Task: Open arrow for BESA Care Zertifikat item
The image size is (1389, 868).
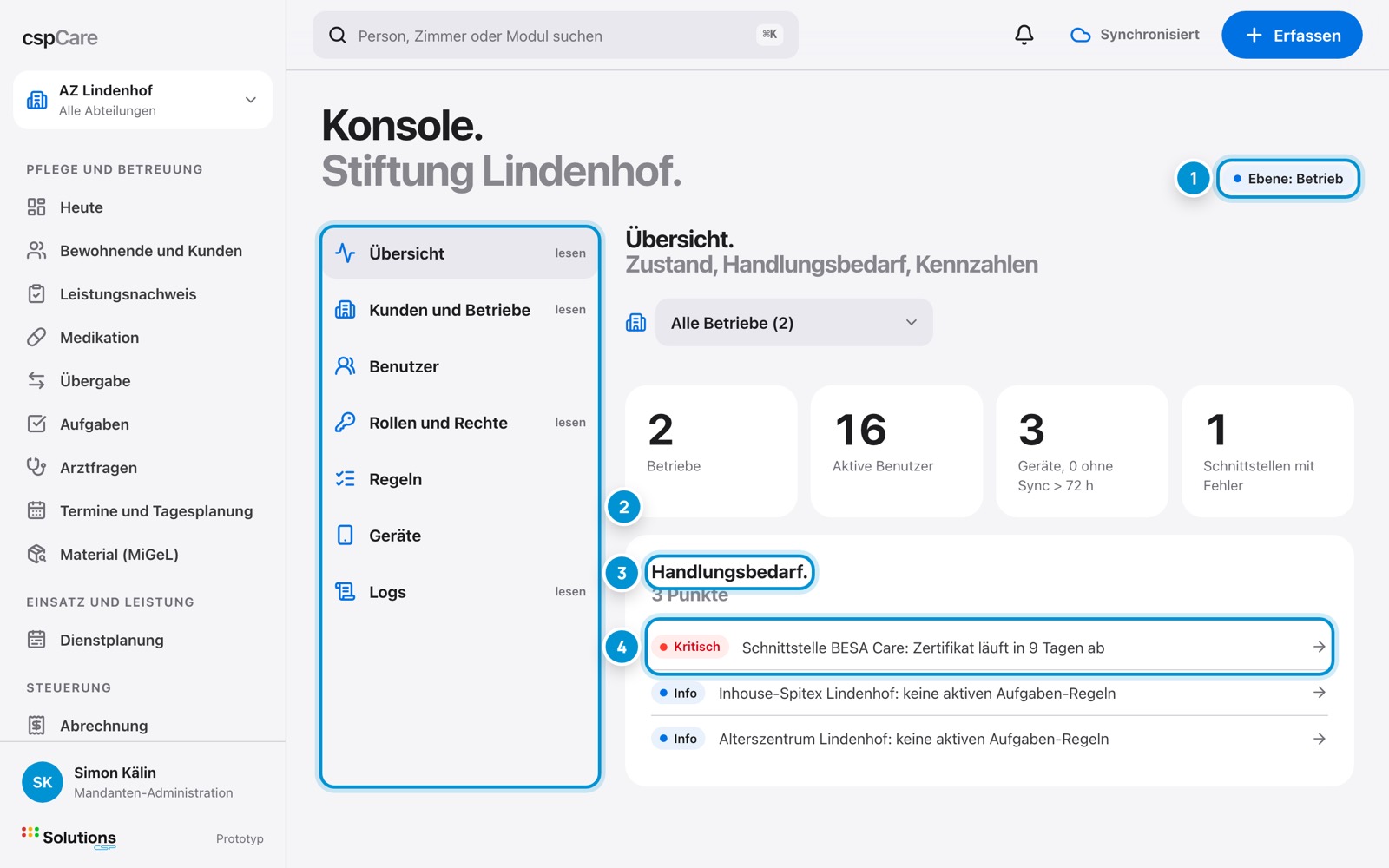Action: coord(1319,647)
